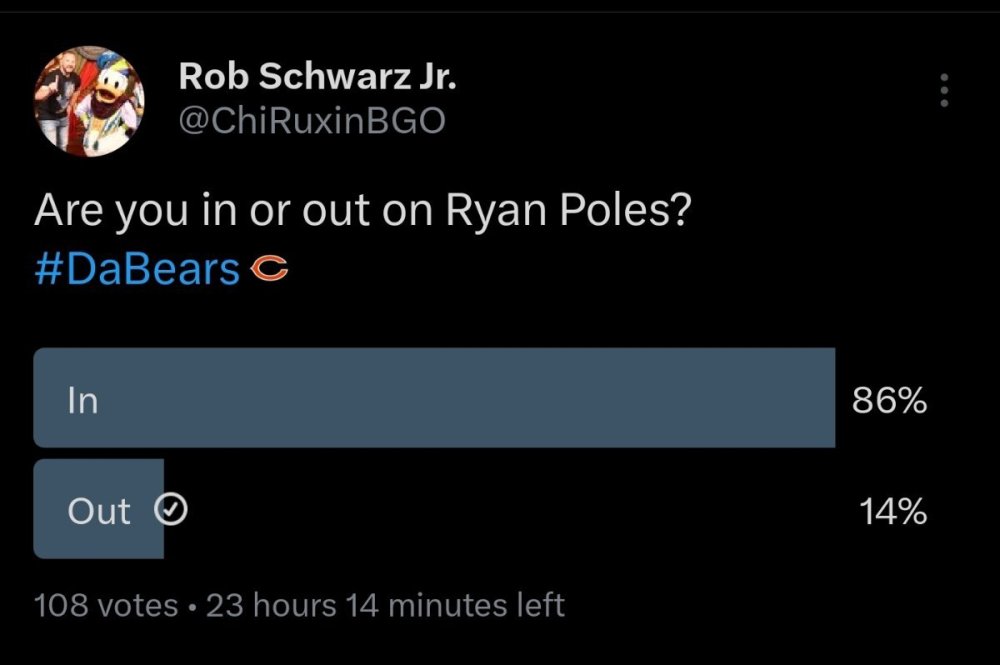Click the "23 hours 14 minutes left" text
Viewport: 1000px width, 665px height.
(385, 605)
